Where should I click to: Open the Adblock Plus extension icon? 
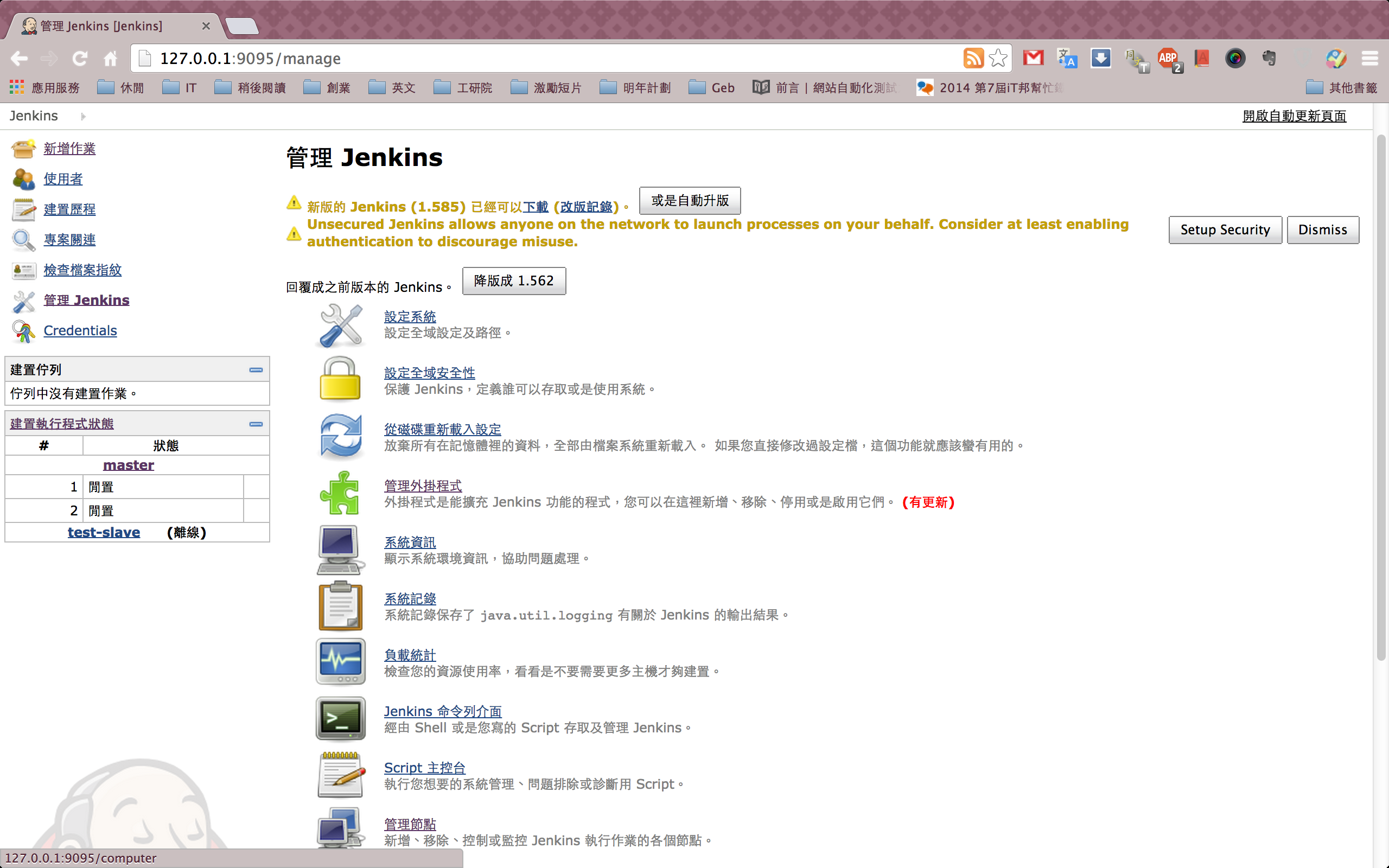click(x=1169, y=59)
